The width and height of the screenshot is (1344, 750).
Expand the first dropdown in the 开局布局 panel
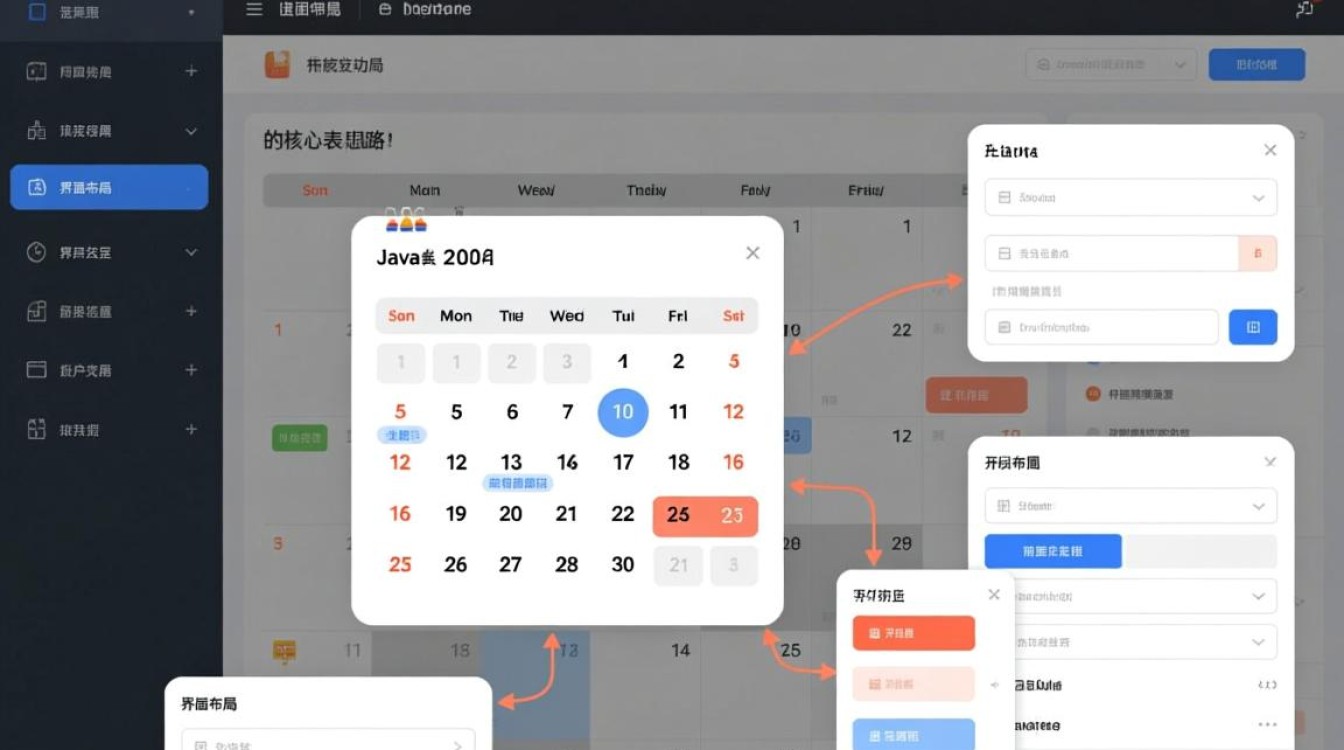click(1130, 506)
